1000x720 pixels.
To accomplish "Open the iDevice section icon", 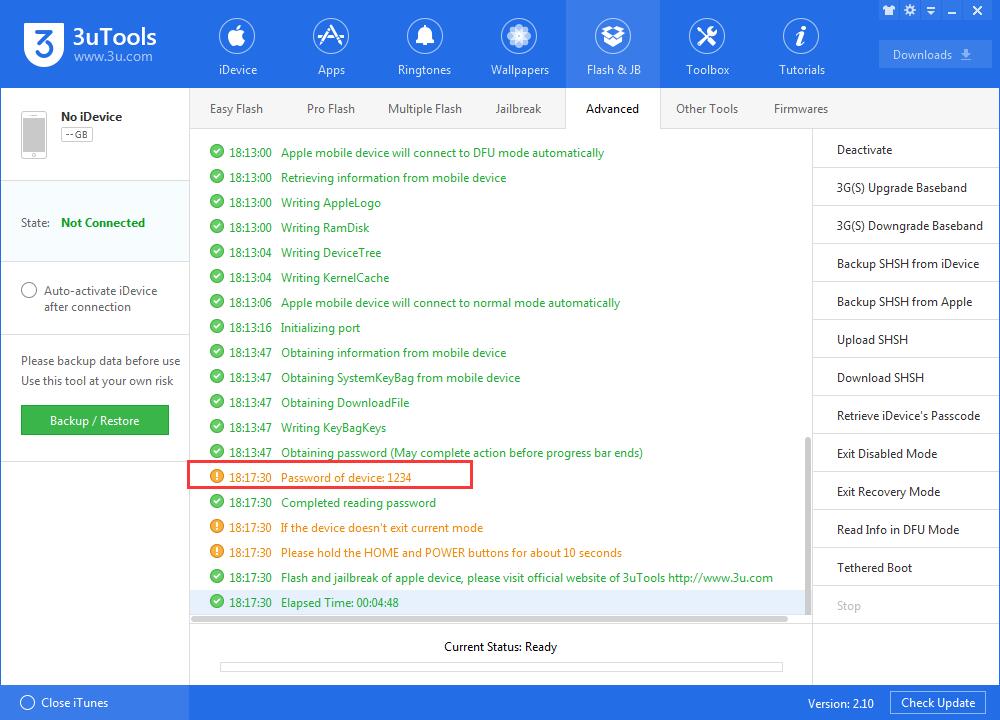I will 237,36.
